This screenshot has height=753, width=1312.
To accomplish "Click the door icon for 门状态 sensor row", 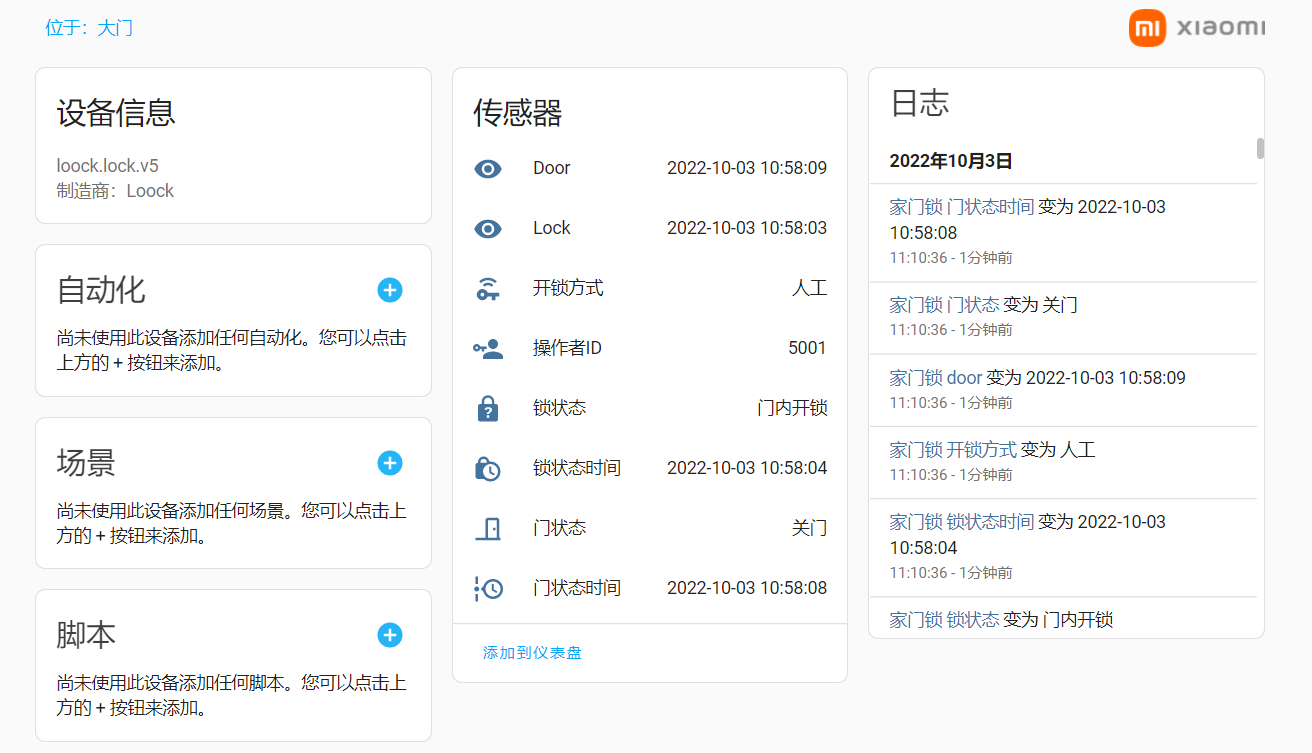I will [487, 529].
